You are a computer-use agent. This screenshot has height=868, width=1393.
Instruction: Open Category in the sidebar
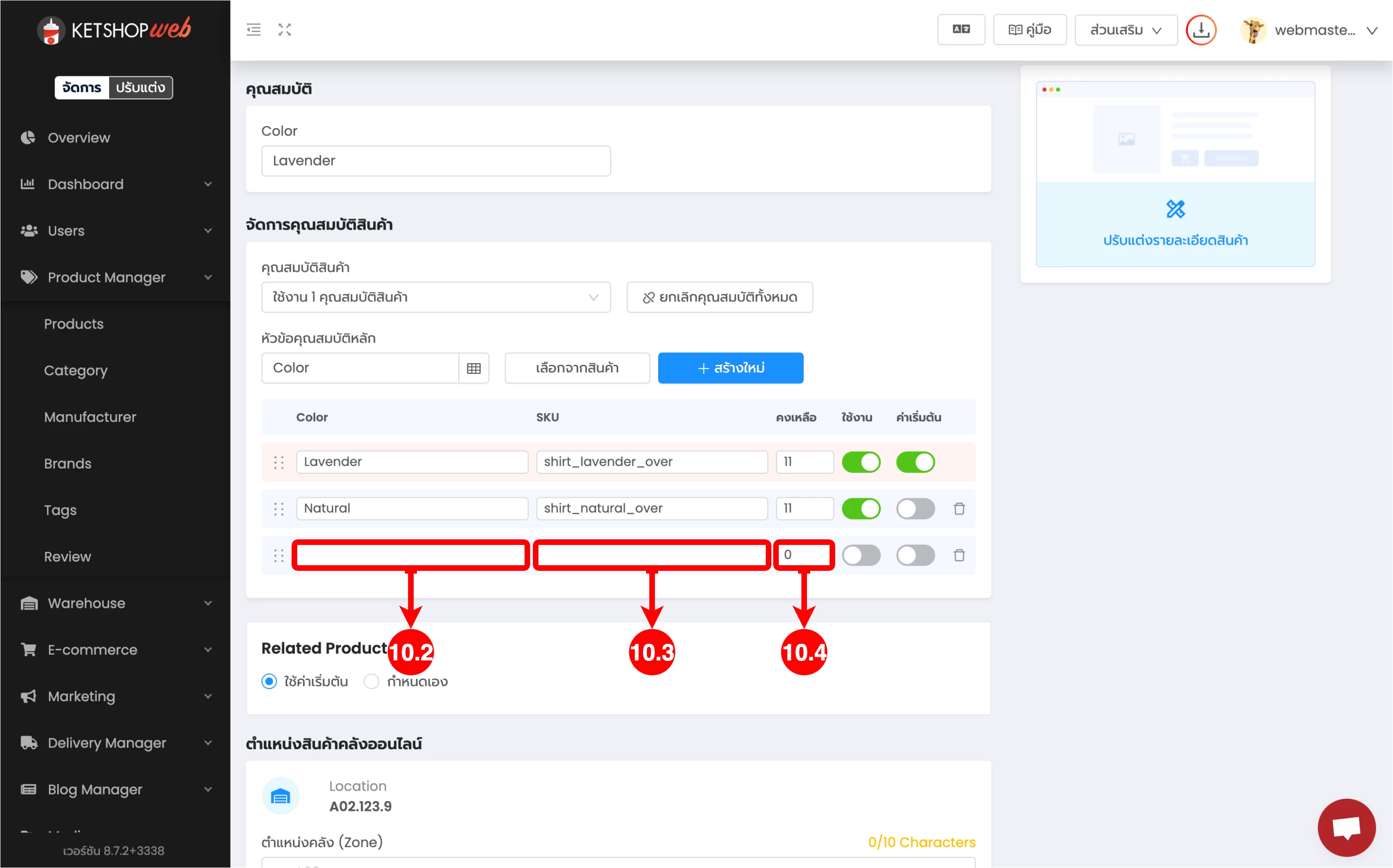point(76,370)
